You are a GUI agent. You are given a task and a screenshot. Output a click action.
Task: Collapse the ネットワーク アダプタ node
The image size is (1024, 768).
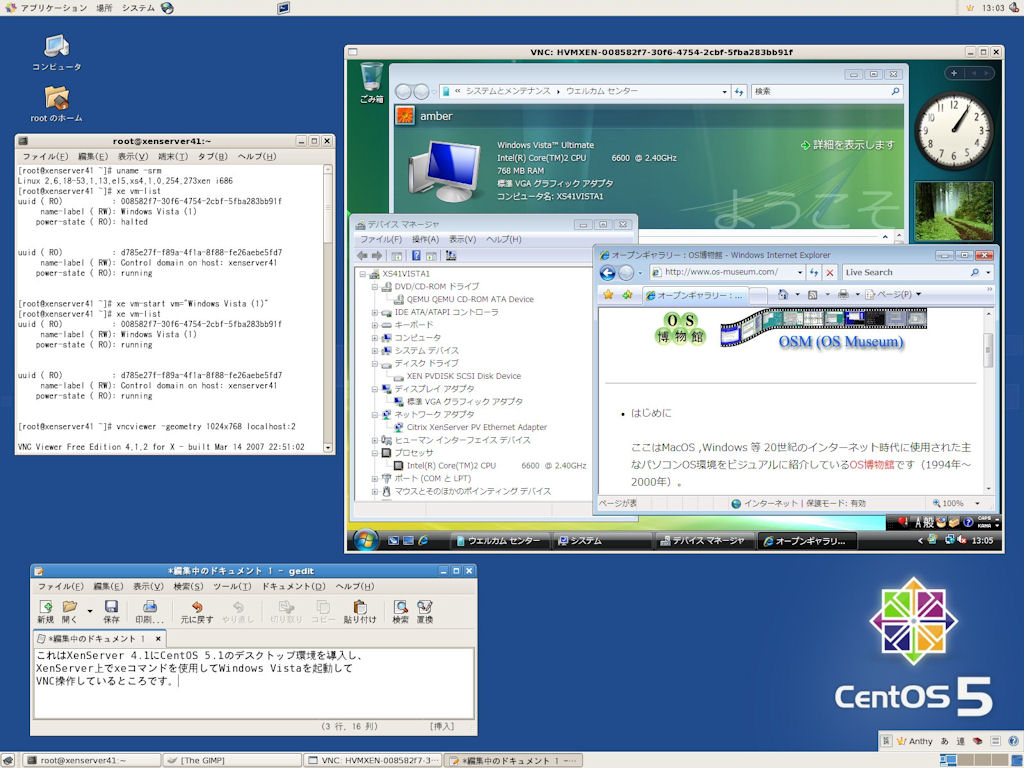pos(375,415)
